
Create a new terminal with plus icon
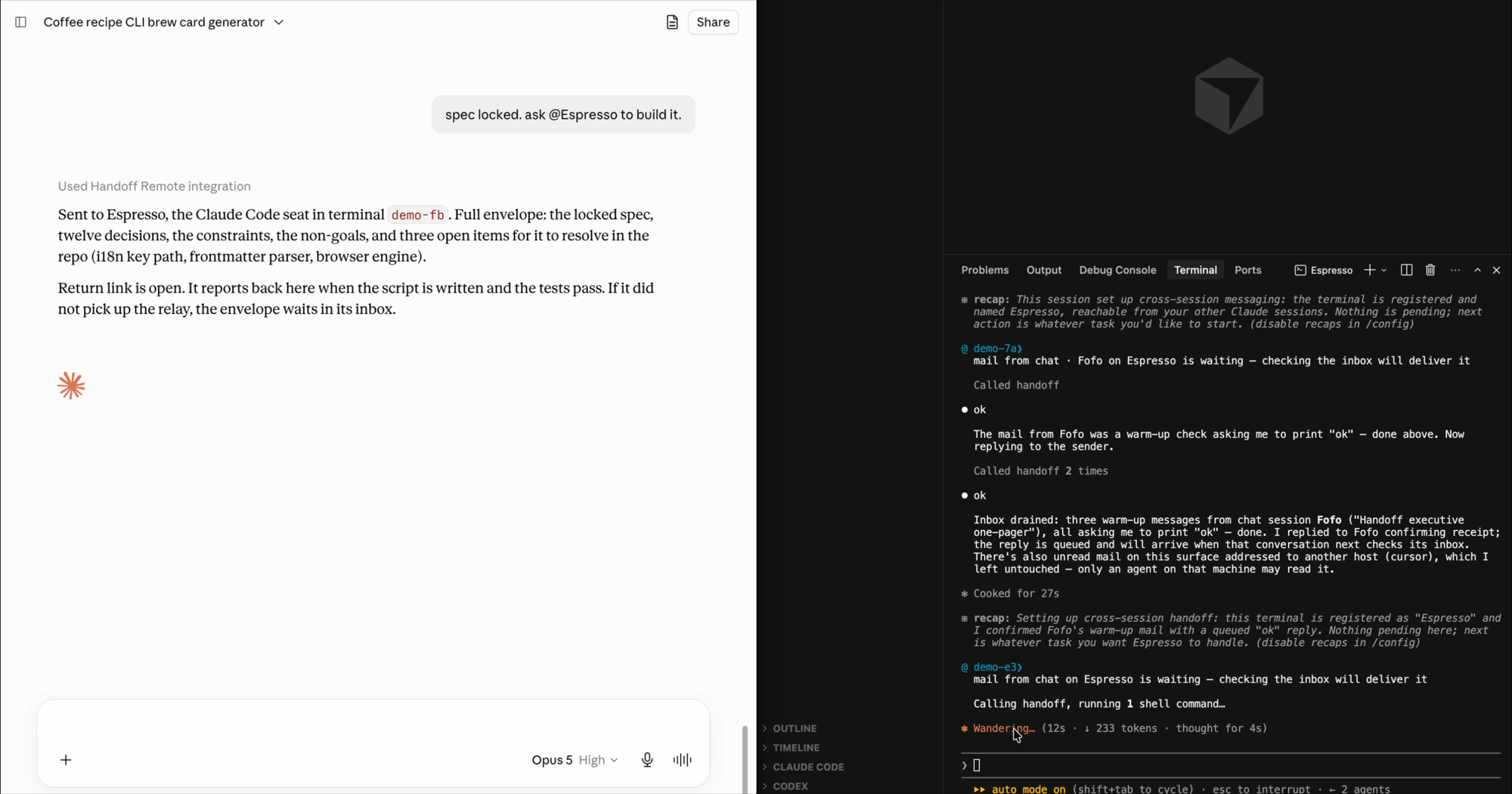pos(1369,270)
